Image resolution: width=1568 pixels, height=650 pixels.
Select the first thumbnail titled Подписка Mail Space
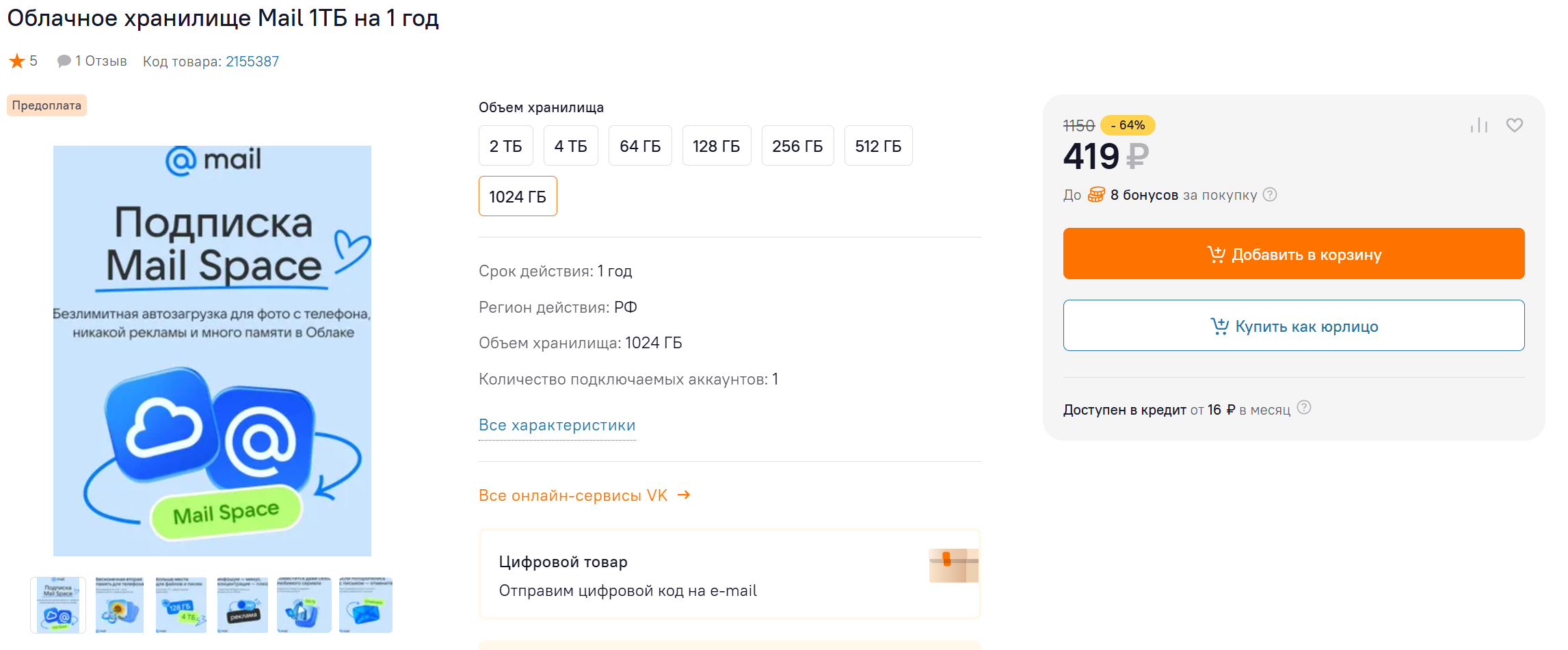point(58,605)
